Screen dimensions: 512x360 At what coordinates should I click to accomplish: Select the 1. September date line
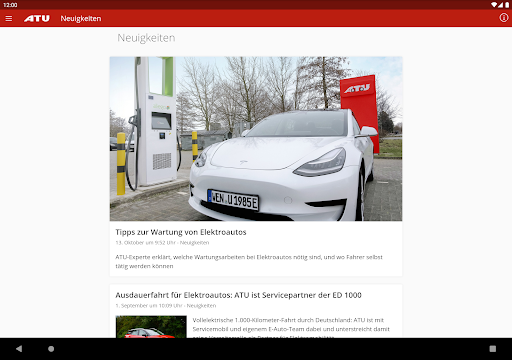pos(166,306)
